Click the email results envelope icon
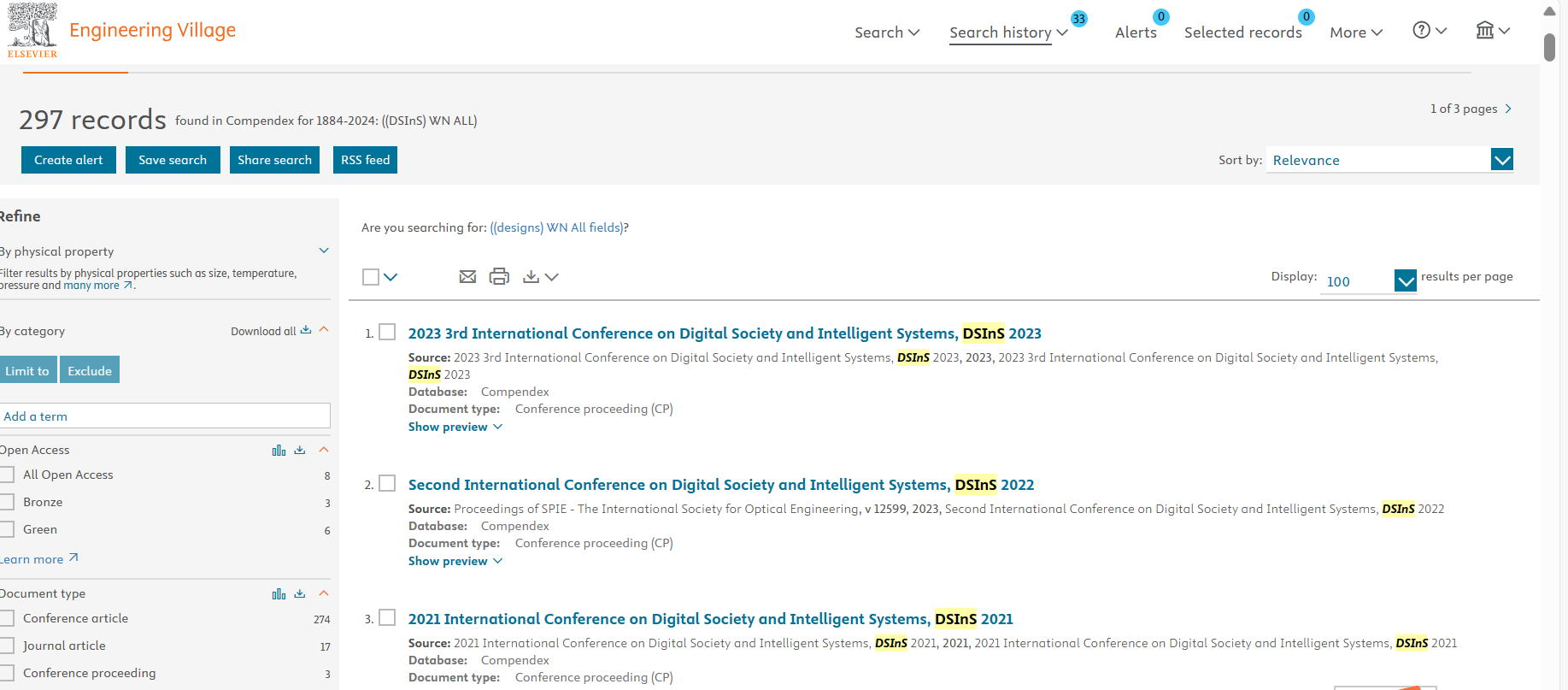The image size is (1568, 690). 467,277
